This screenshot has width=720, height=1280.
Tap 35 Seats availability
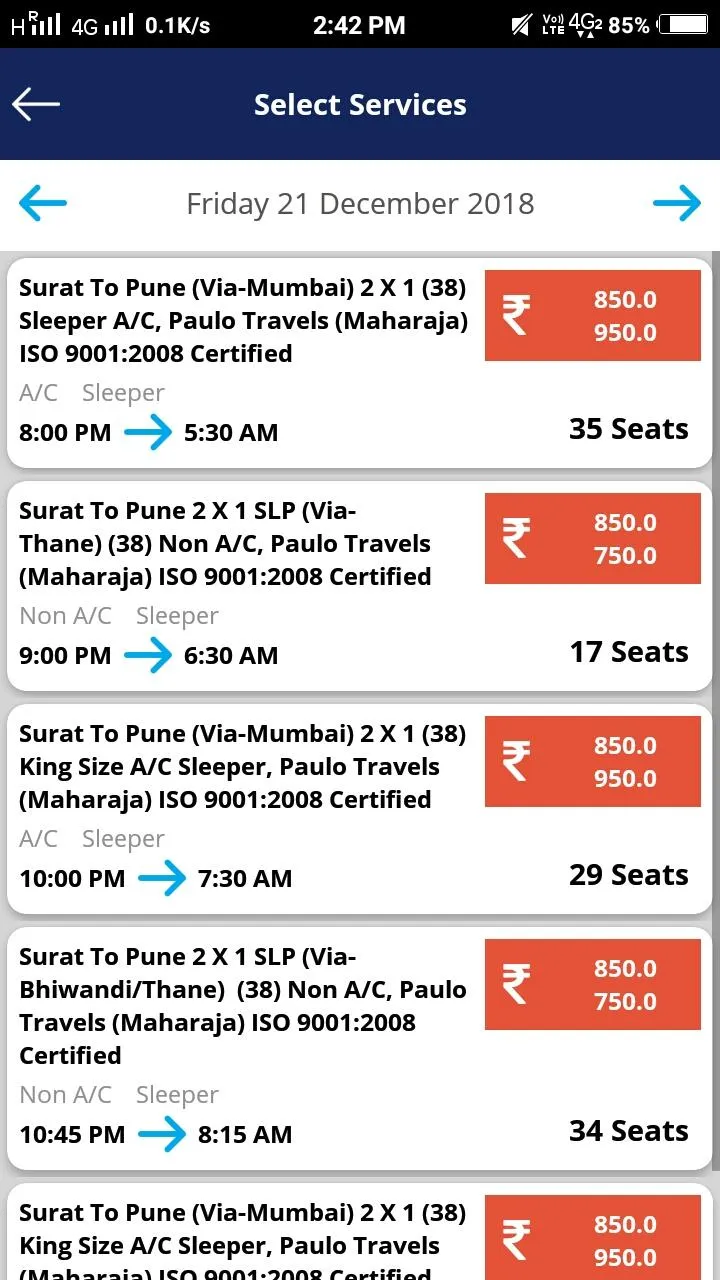pyautogui.click(x=628, y=429)
